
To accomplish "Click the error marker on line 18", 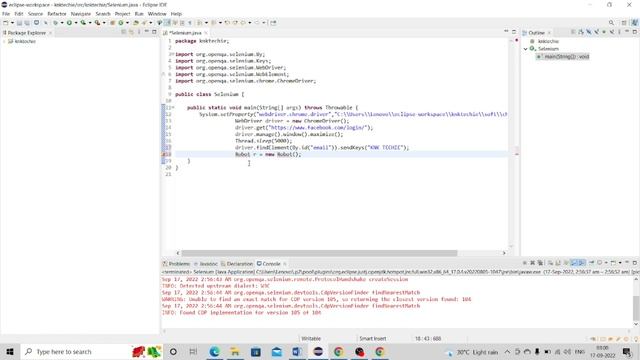I will [164, 154].
